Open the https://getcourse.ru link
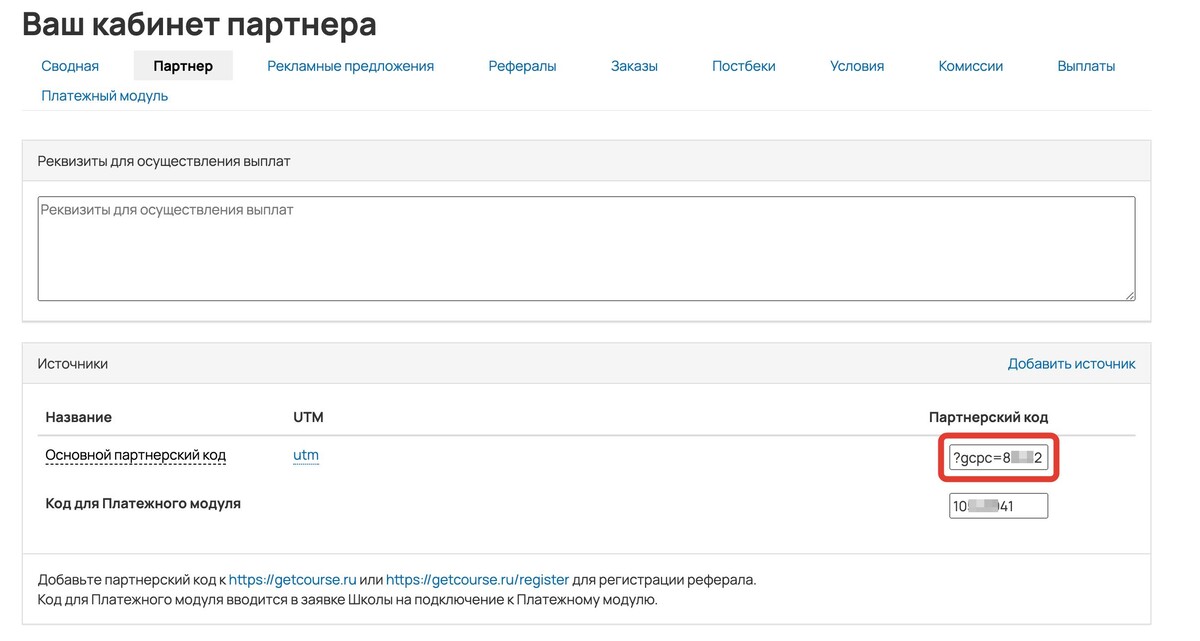1200x641 pixels. 293,579
